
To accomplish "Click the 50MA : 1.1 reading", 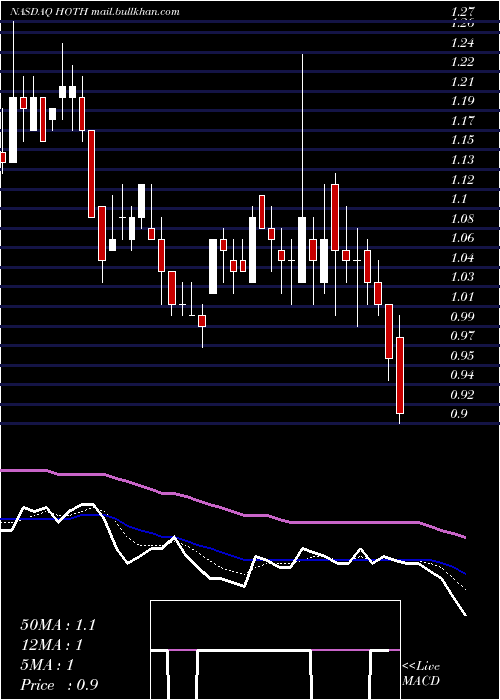I will [58, 625].
